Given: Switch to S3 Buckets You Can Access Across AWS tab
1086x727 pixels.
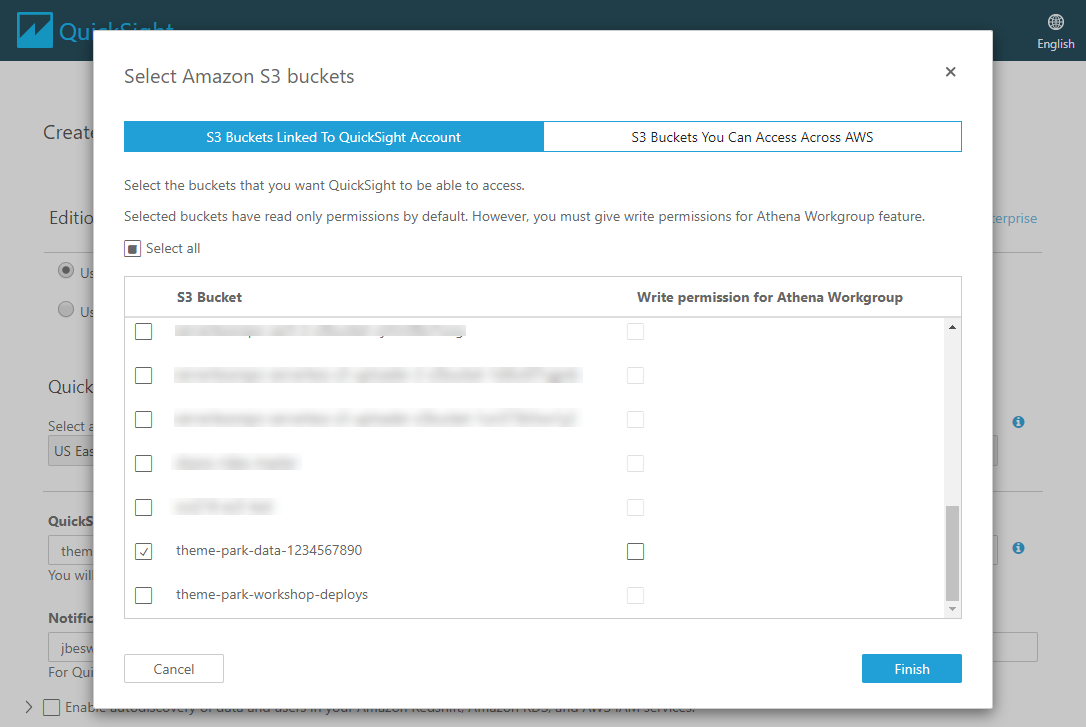Looking at the screenshot, I should pyautogui.click(x=752, y=137).
